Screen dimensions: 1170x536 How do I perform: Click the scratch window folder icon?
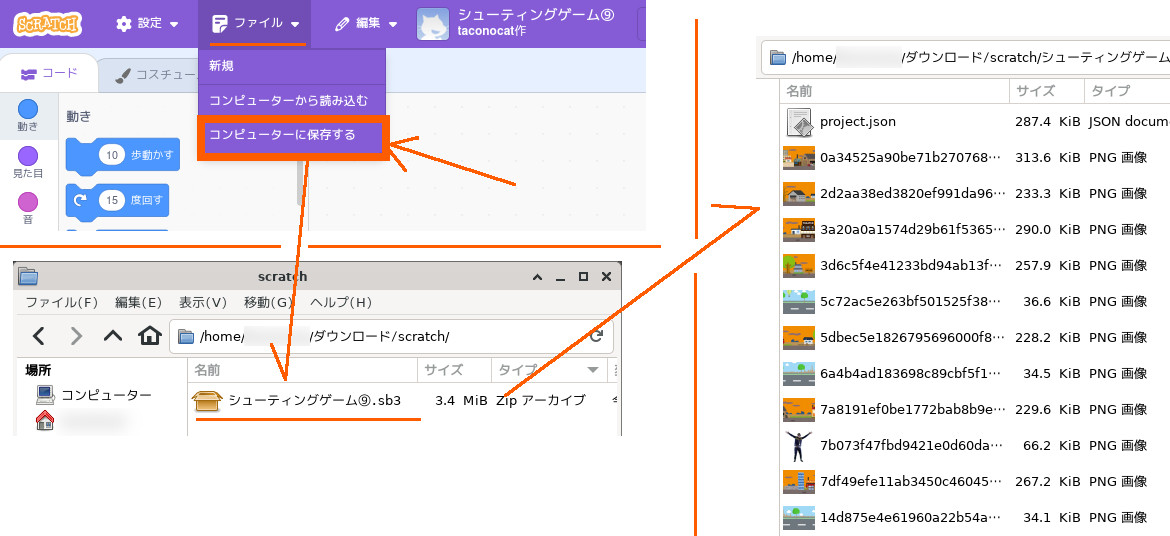tap(28, 276)
